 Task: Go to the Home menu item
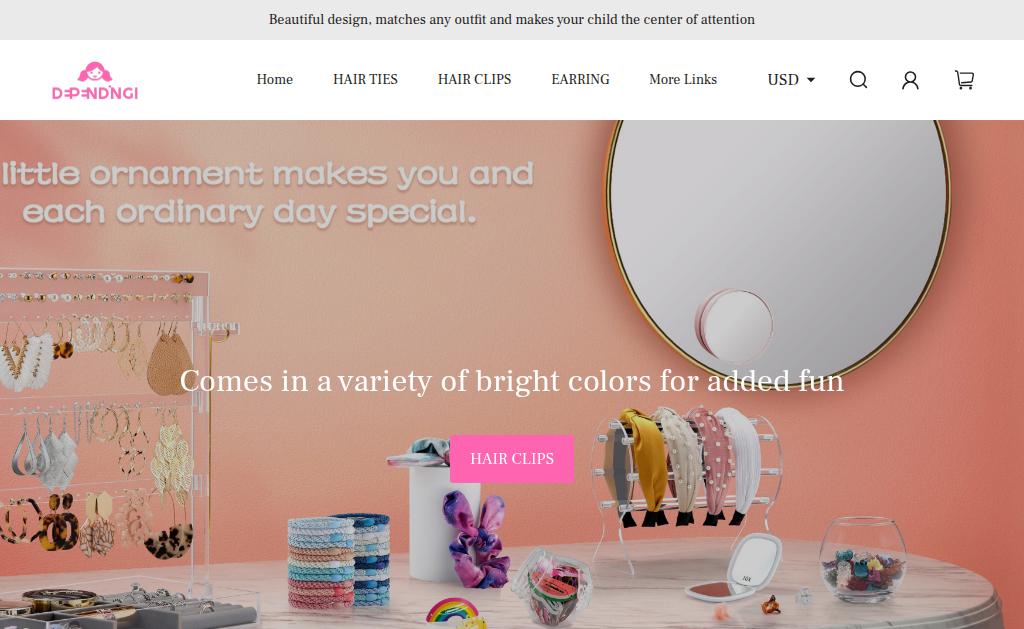pyautogui.click(x=274, y=79)
